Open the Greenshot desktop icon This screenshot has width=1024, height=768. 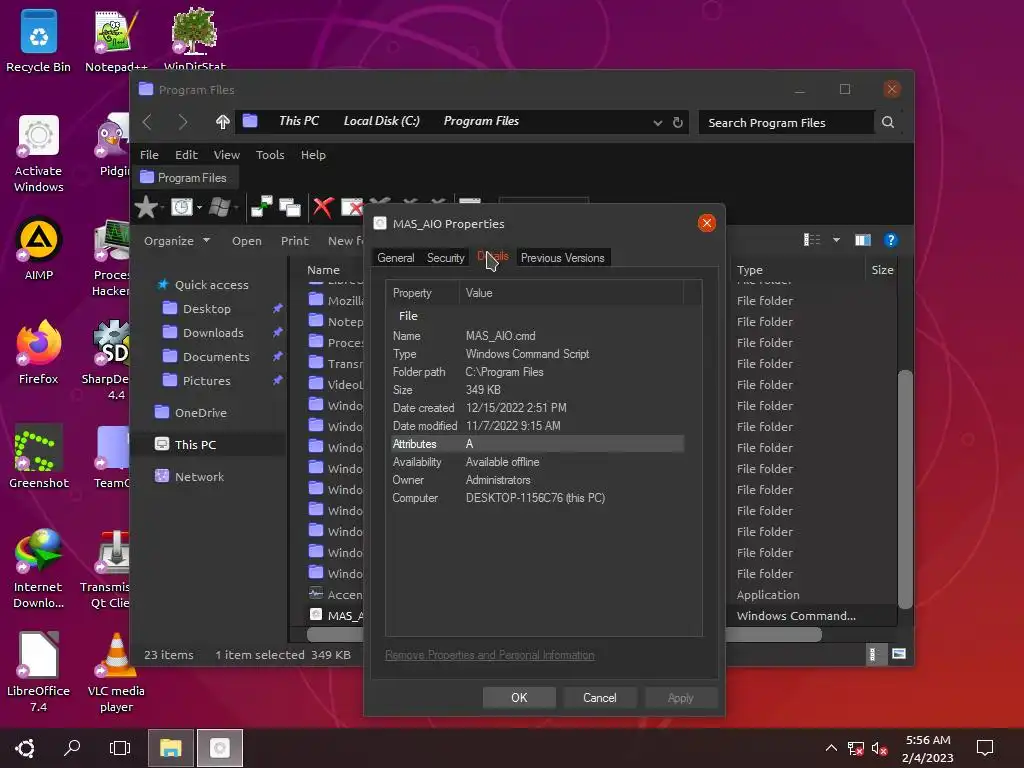pyautogui.click(x=39, y=456)
